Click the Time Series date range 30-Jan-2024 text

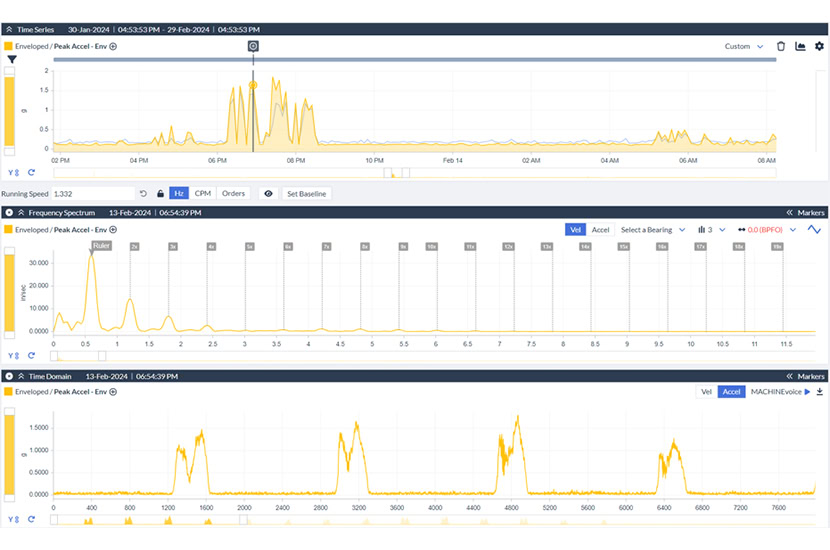click(88, 30)
